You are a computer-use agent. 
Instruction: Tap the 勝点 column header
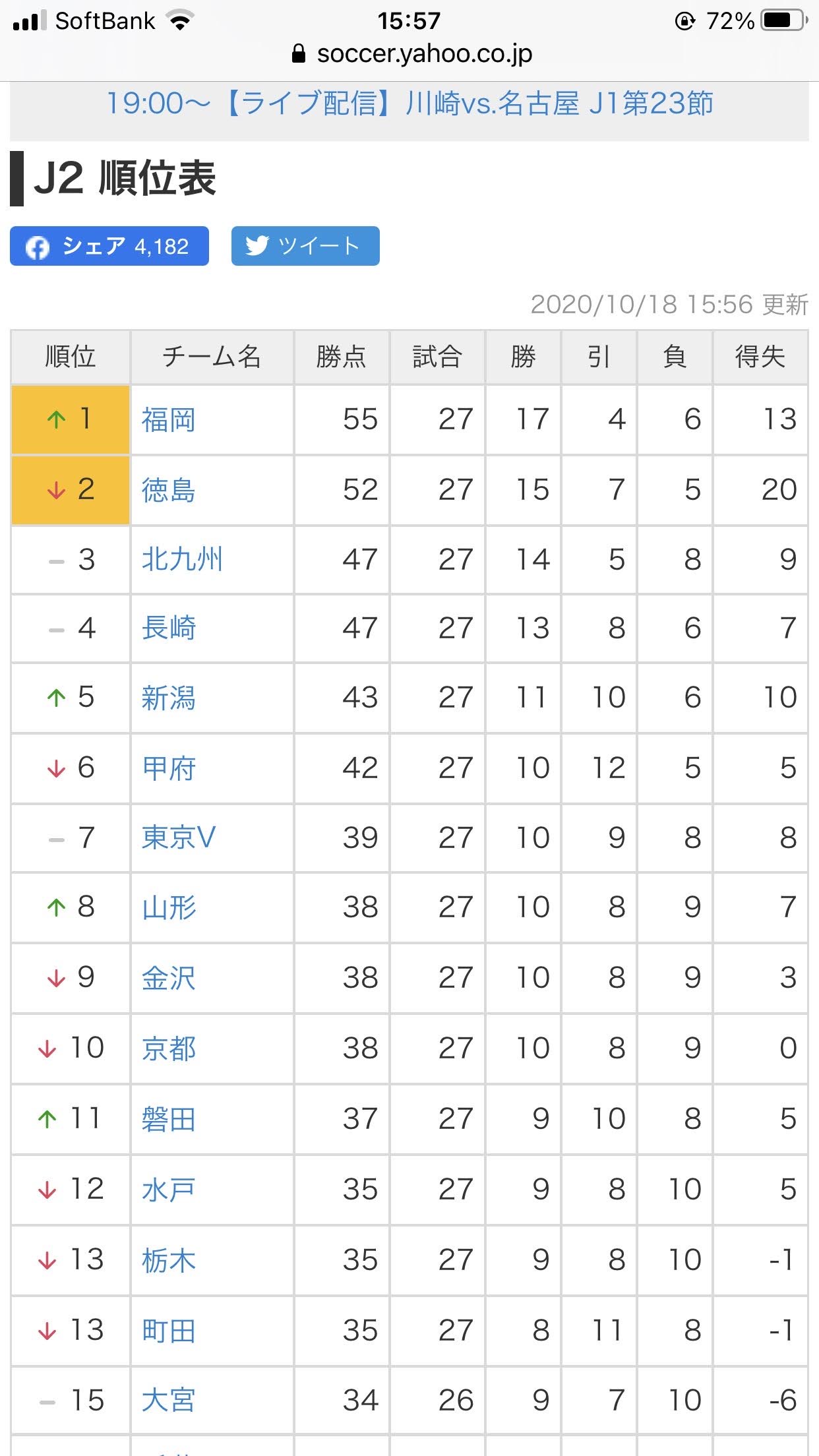pyautogui.click(x=341, y=357)
